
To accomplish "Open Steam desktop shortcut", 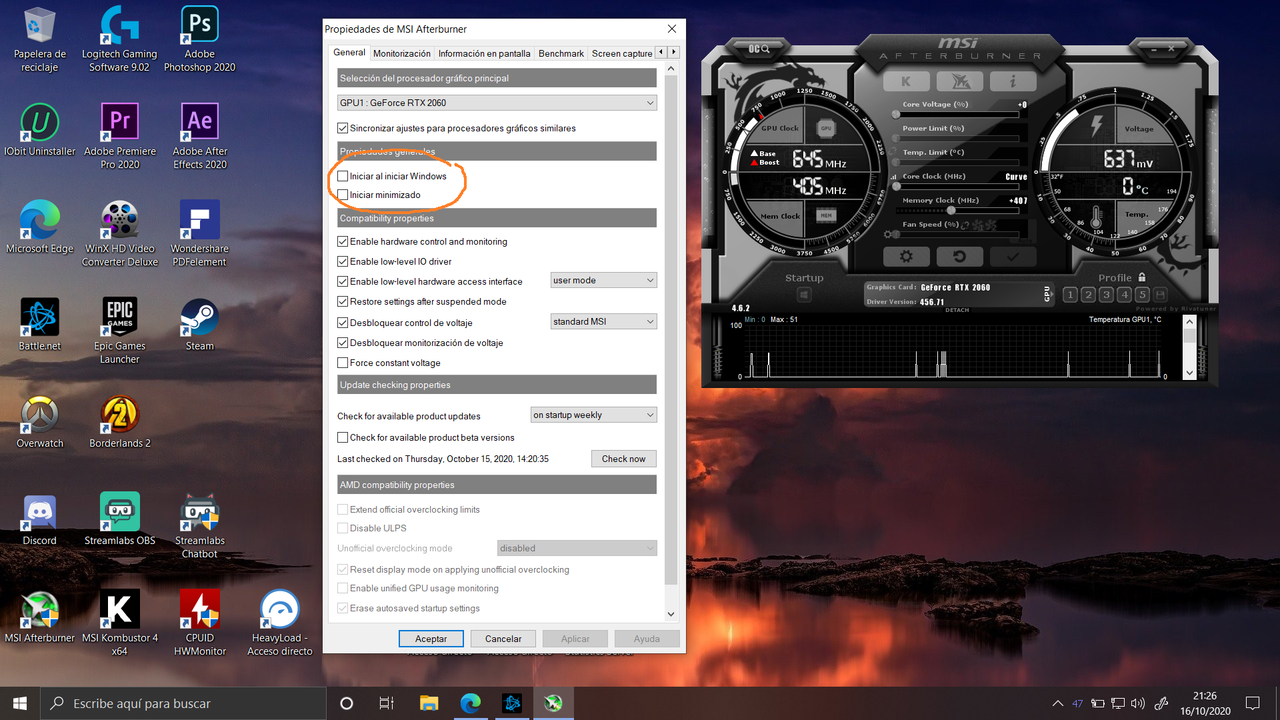I will (200, 325).
